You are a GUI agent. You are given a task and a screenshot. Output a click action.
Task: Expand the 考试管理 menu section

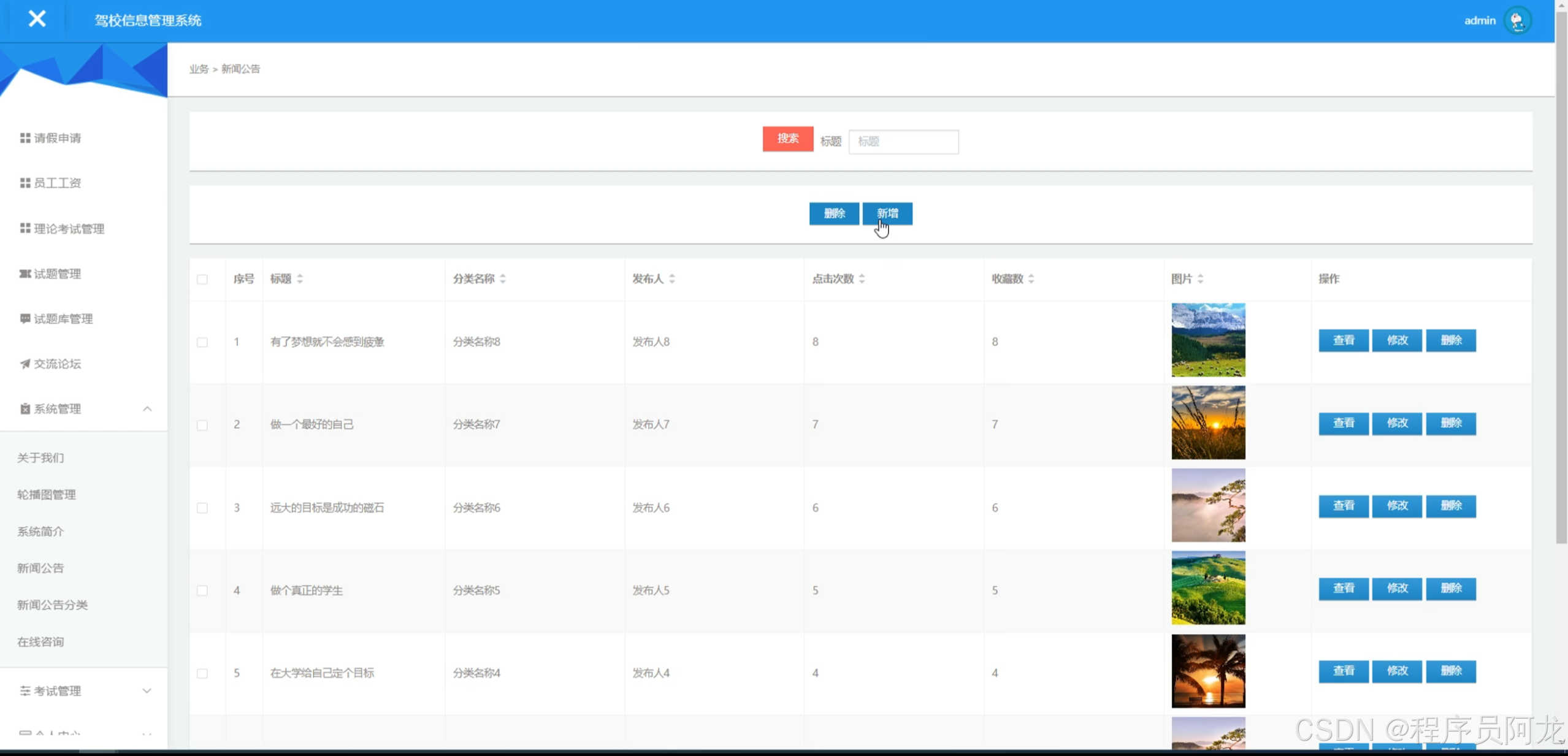click(147, 691)
